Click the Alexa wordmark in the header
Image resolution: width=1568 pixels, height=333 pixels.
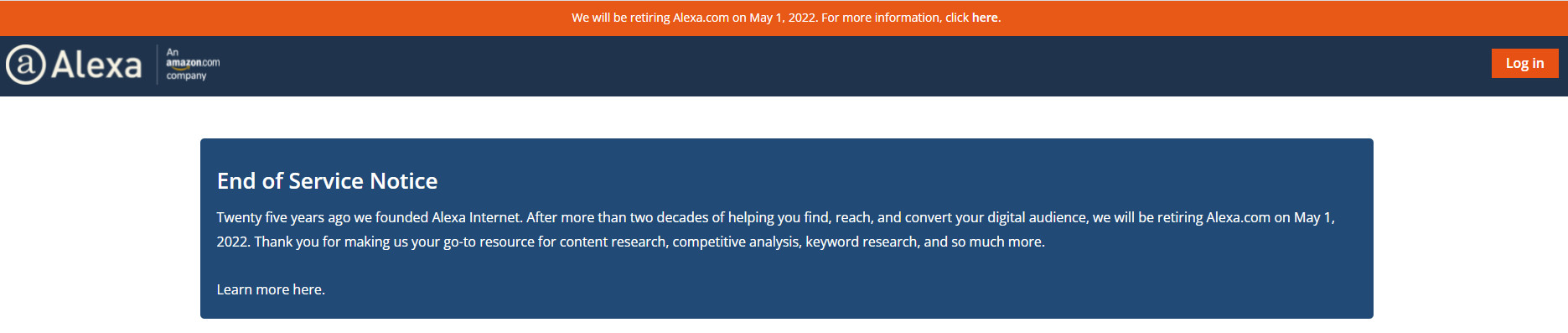click(x=96, y=65)
